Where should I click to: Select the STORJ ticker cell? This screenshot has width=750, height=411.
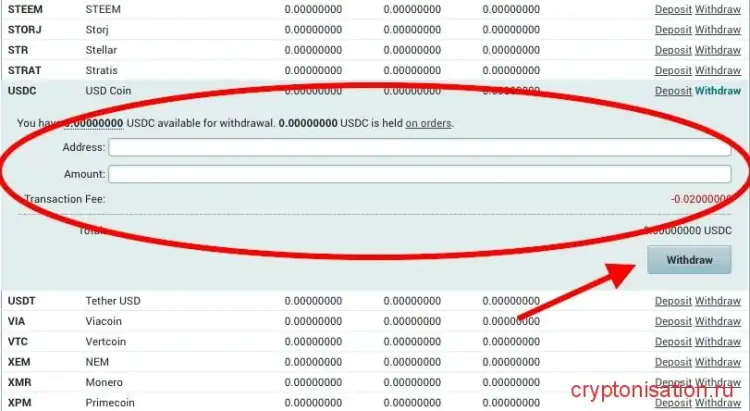(x=24, y=30)
